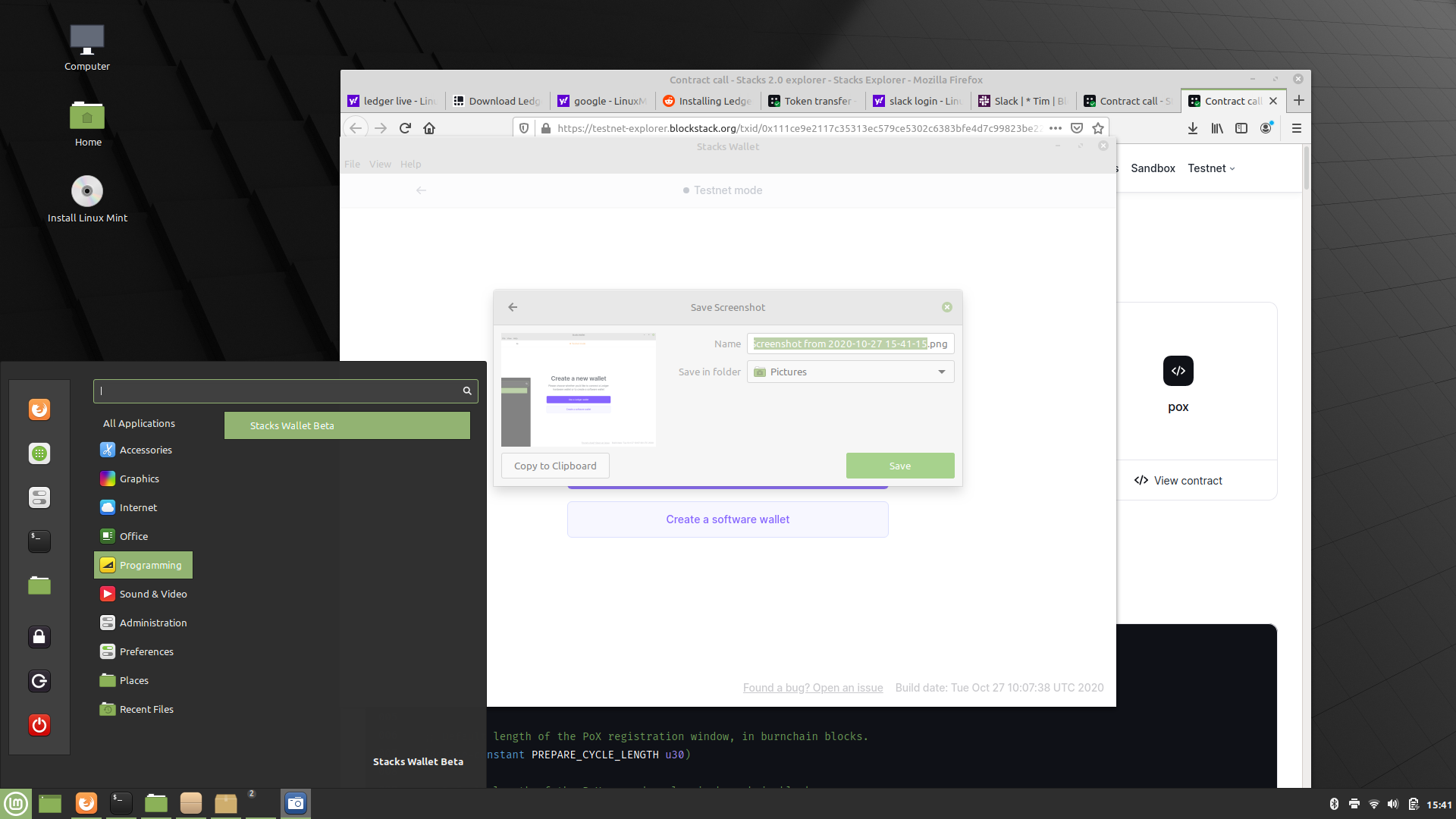Open the File menu in Stacks Wallet
The width and height of the screenshot is (1456, 819).
(x=352, y=164)
